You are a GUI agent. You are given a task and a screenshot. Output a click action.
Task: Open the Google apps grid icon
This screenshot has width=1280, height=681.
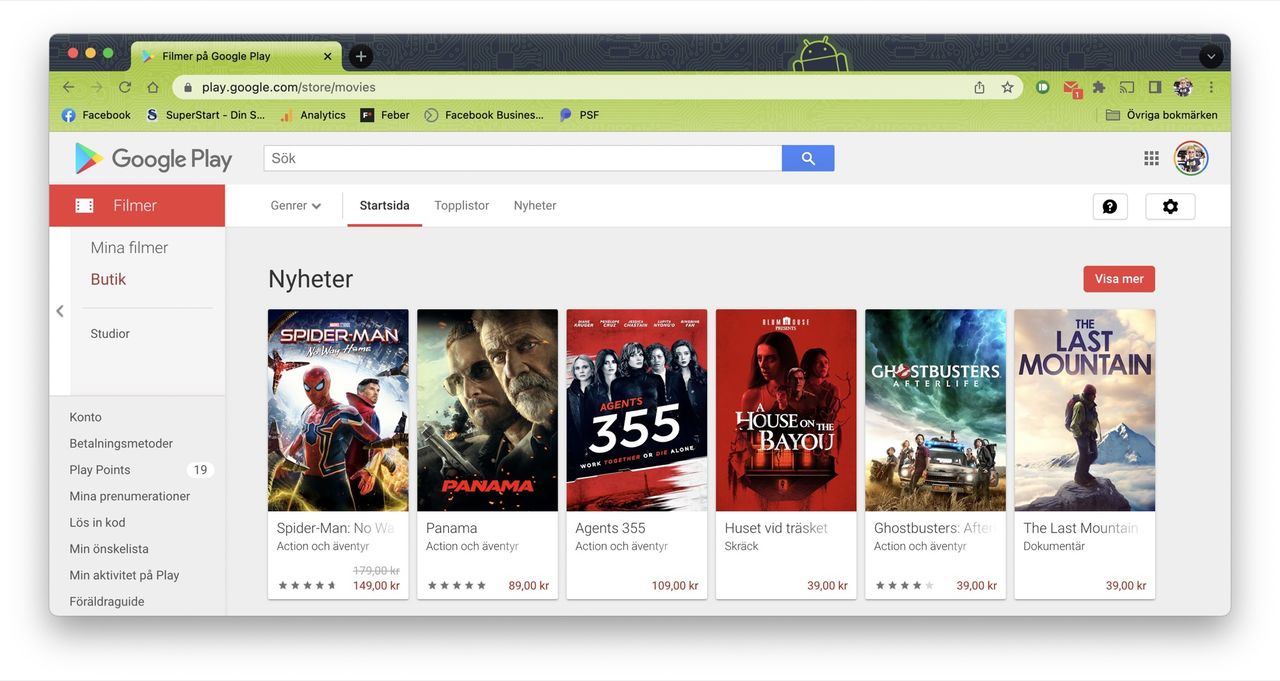[1151, 157]
